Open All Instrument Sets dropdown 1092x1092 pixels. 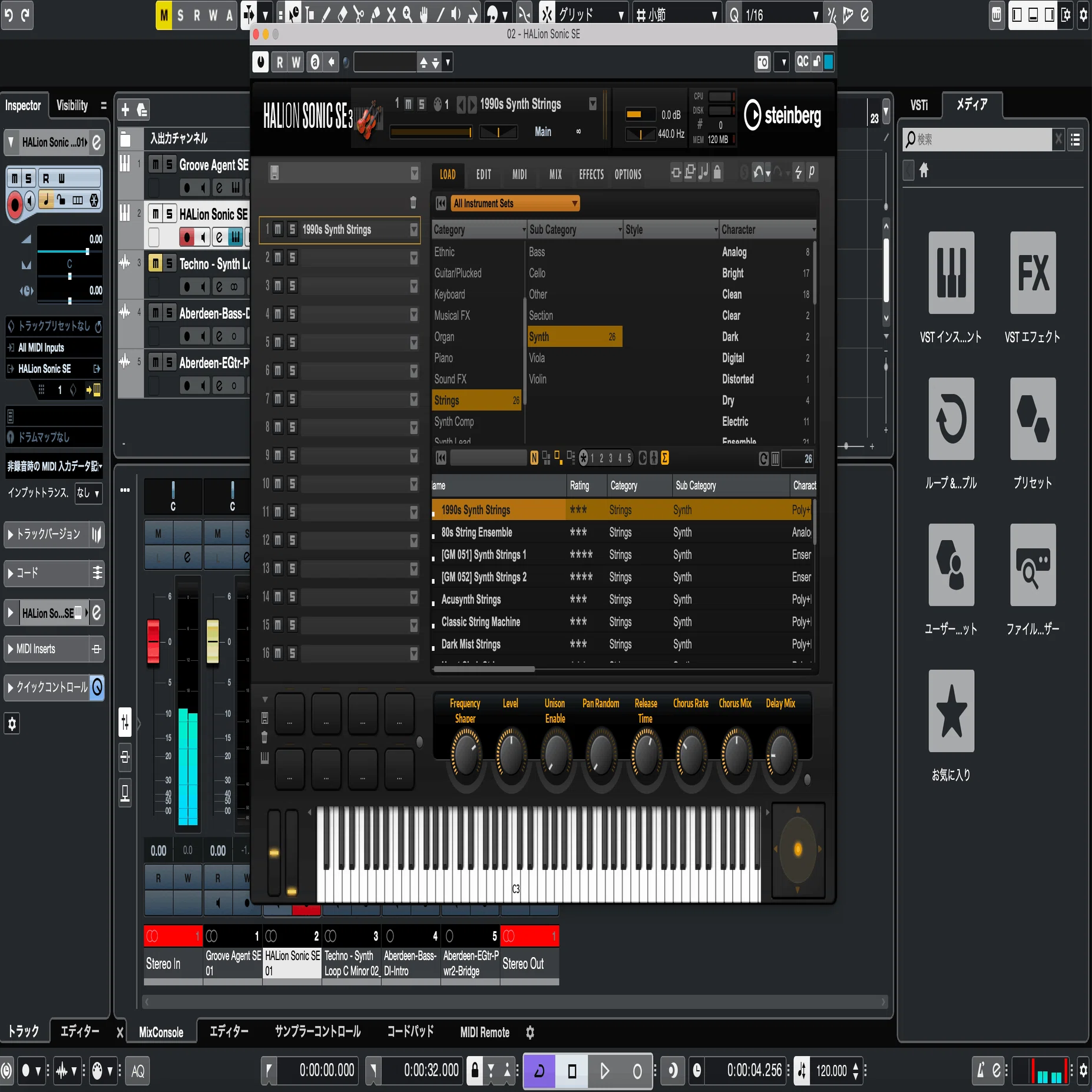coord(515,203)
